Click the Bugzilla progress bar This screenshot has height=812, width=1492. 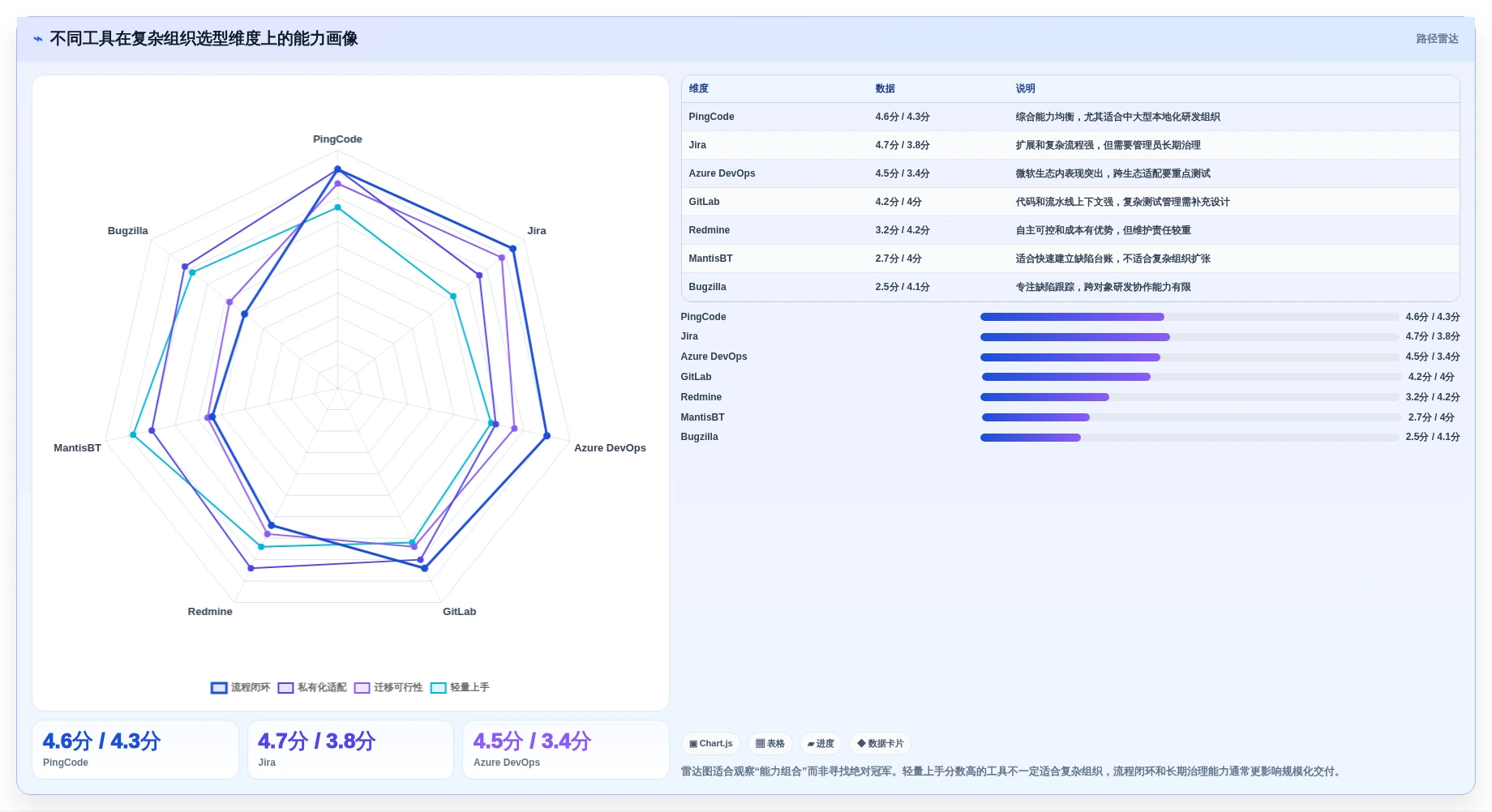pos(1190,438)
